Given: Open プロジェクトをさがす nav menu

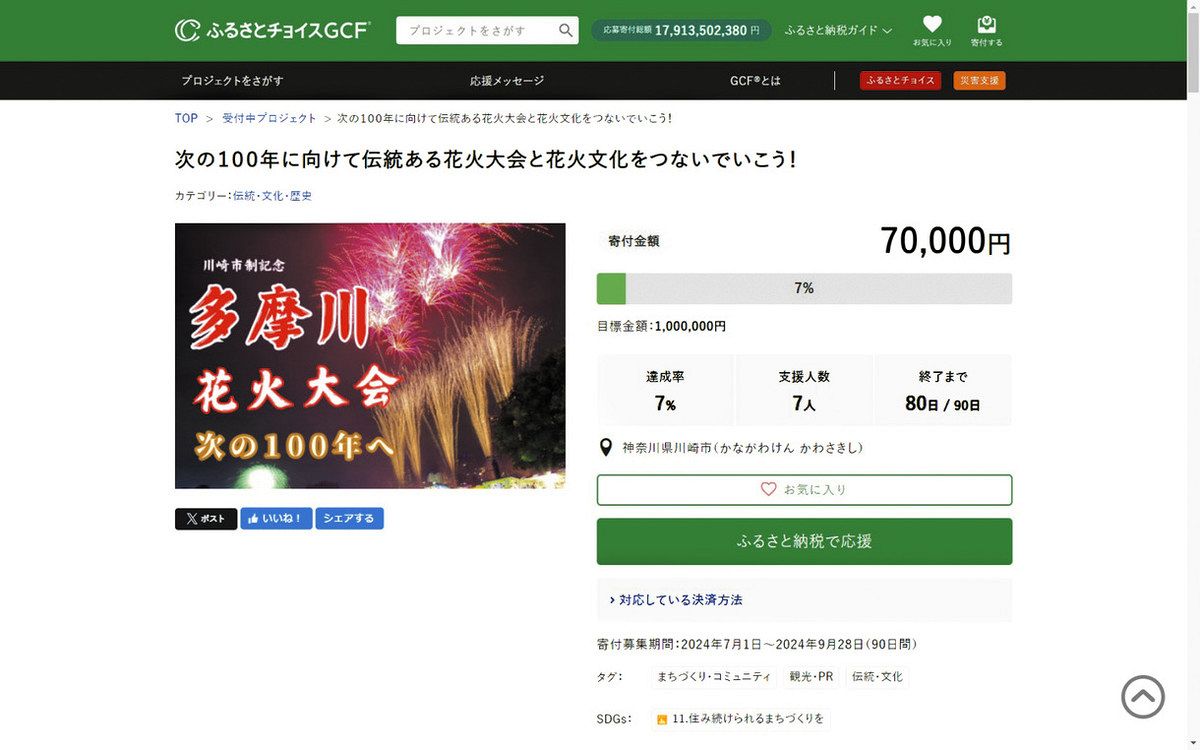Looking at the screenshot, I should [x=232, y=81].
